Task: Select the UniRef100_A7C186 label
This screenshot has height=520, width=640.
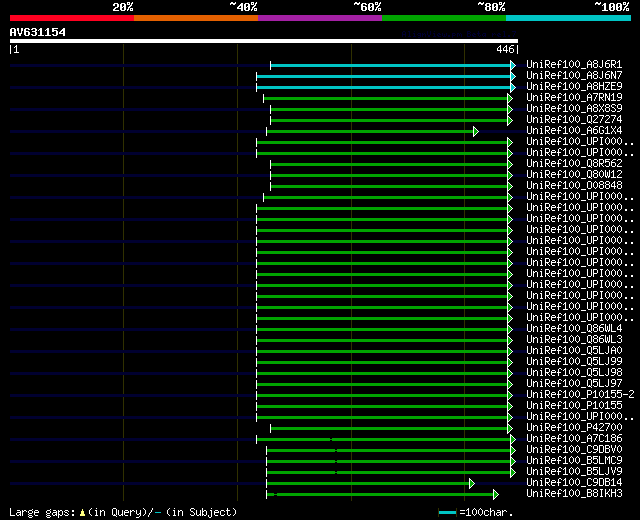Action: [574, 439]
